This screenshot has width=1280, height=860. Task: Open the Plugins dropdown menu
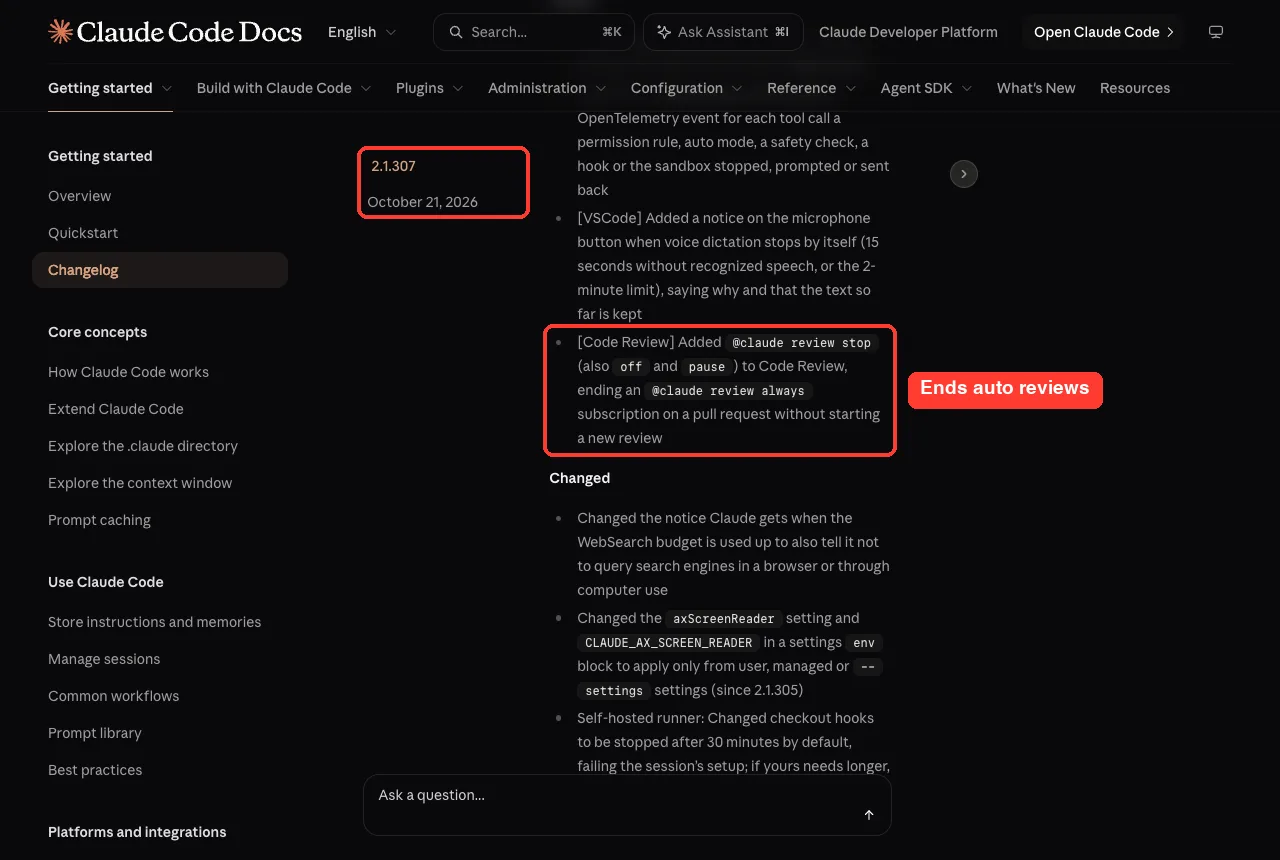tap(430, 88)
